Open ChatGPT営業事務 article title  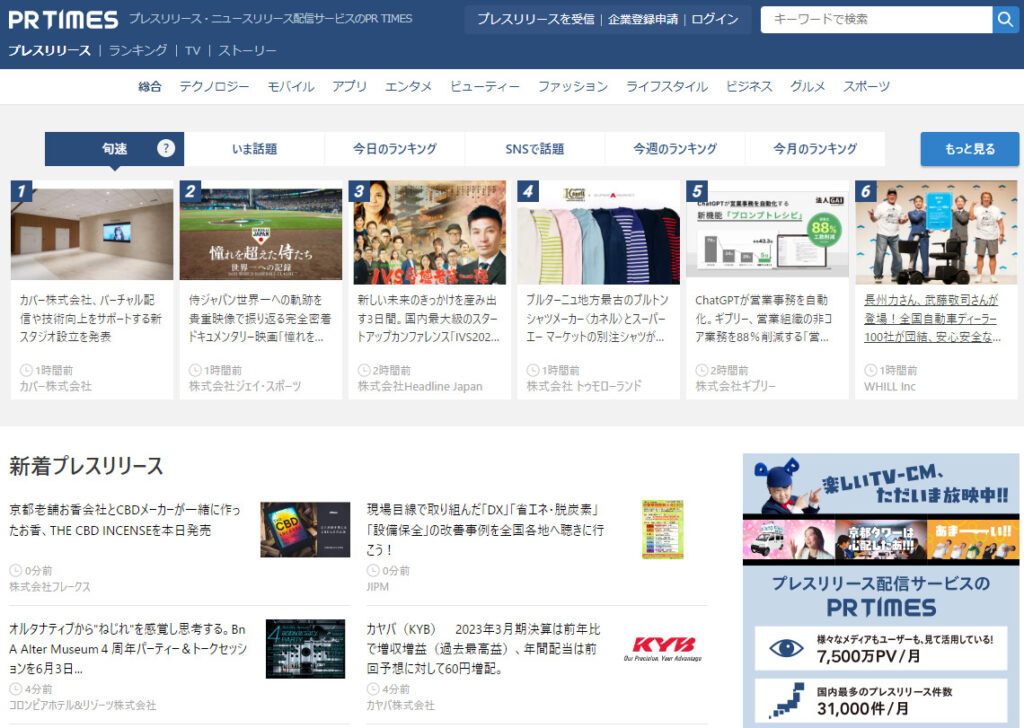[x=764, y=318]
